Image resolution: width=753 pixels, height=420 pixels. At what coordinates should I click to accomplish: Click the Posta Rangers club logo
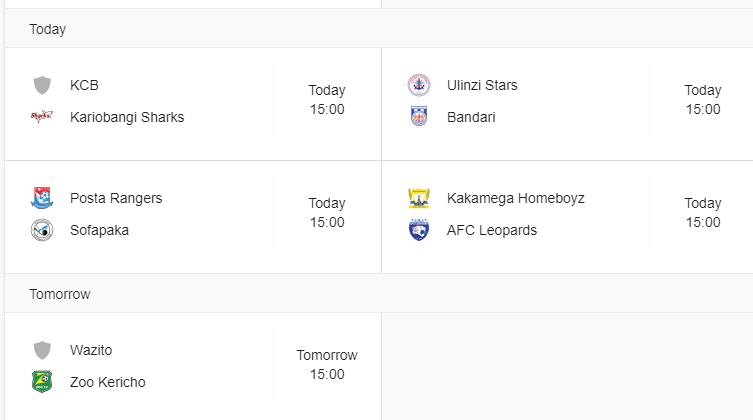click(x=42, y=198)
